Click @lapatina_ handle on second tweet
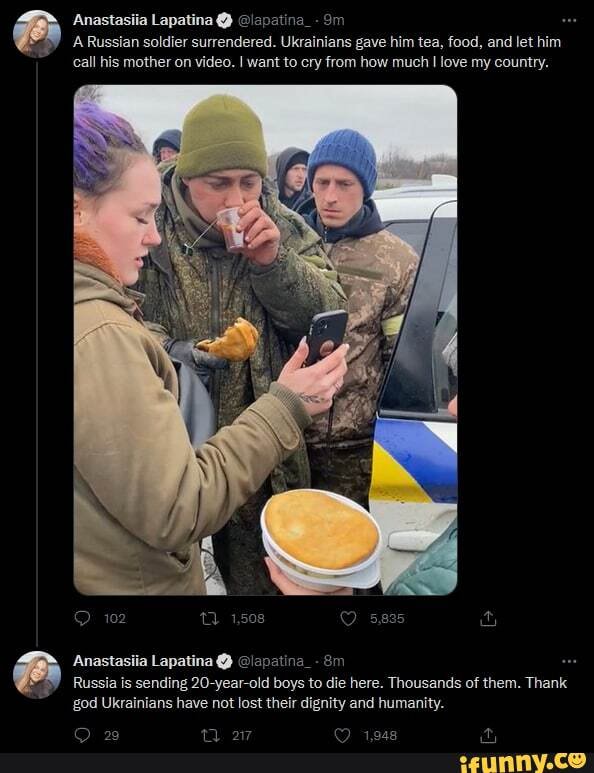This screenshot has width=594, height=773. click(274, 661)
